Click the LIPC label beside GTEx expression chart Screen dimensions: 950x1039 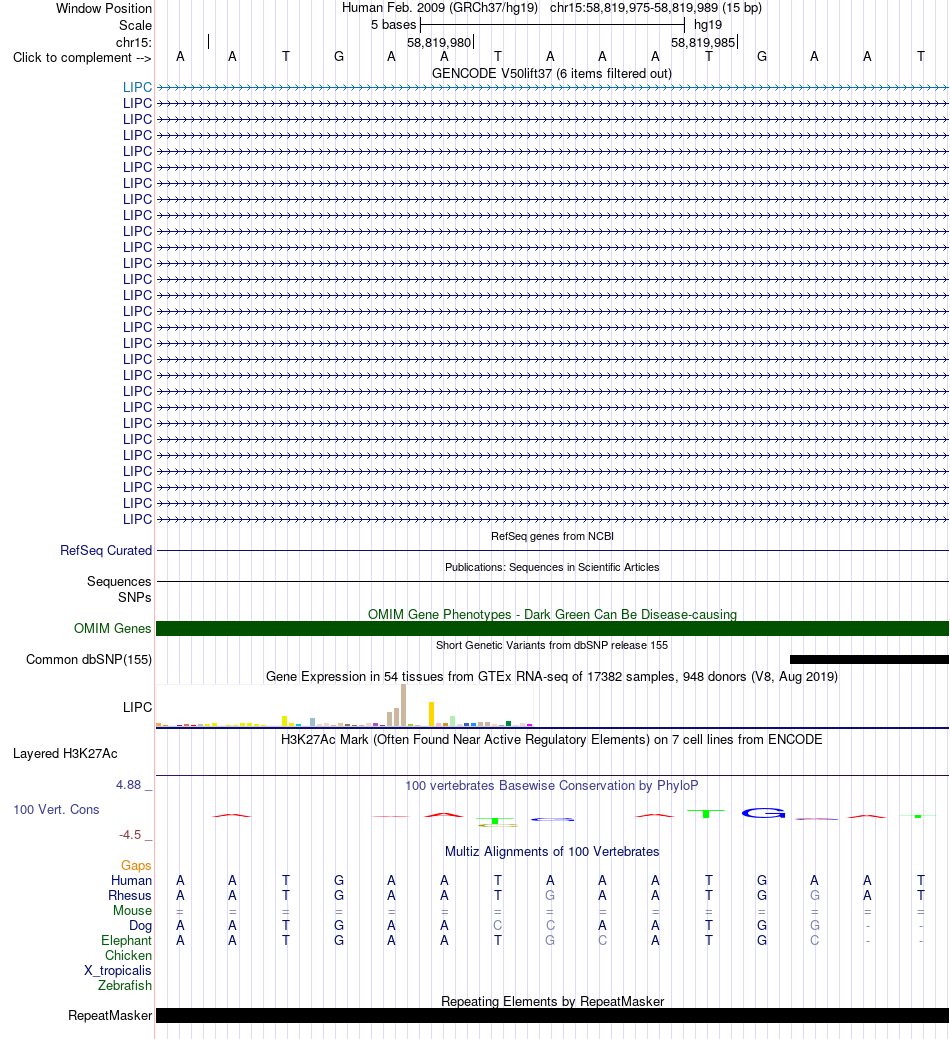(137, 707)
